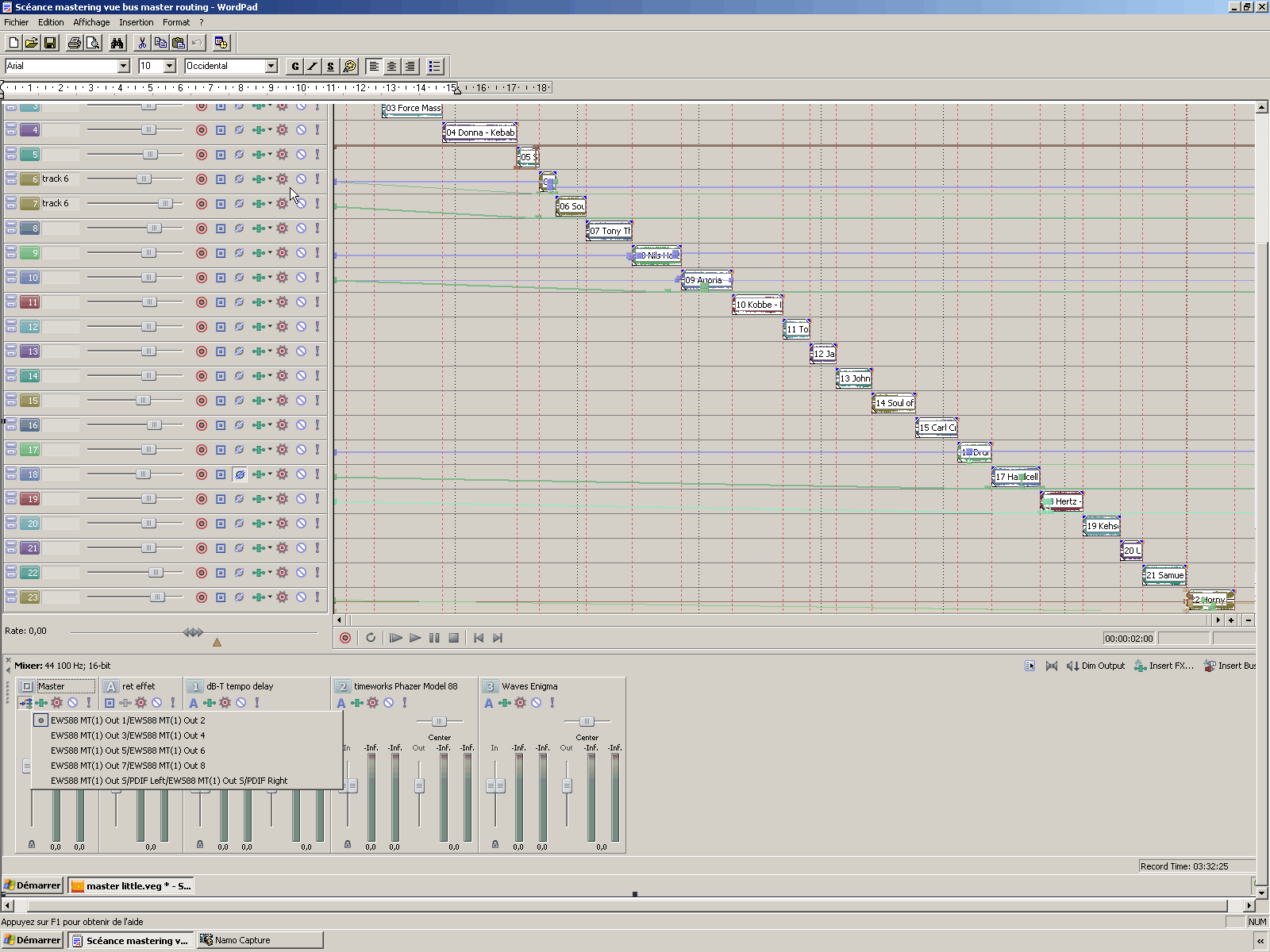Print the document from the toolbar
Viewport: 1270px width, 952px height.
[75, 43]
